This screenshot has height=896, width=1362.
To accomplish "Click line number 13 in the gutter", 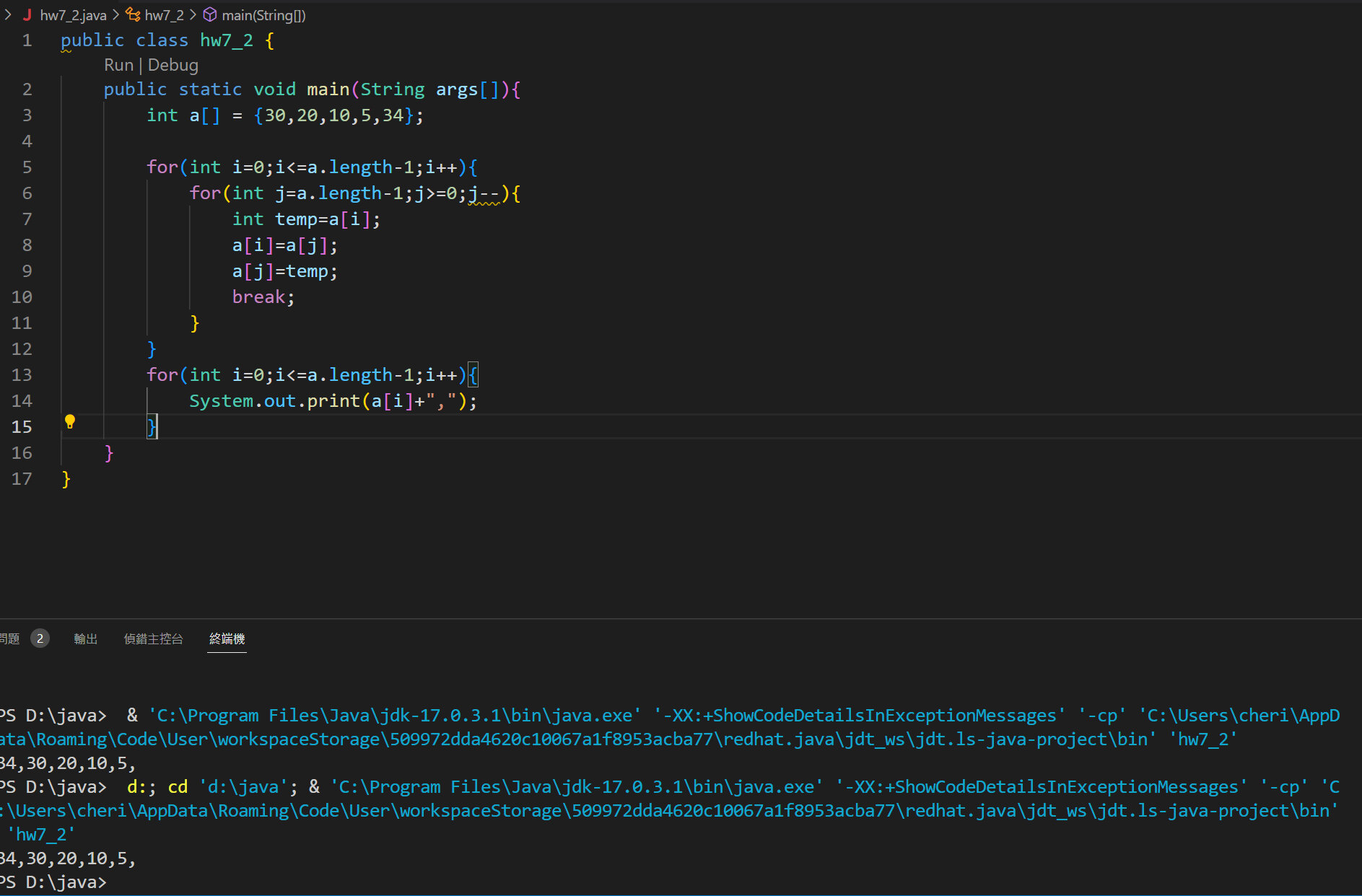I will (x=22, y=375).
